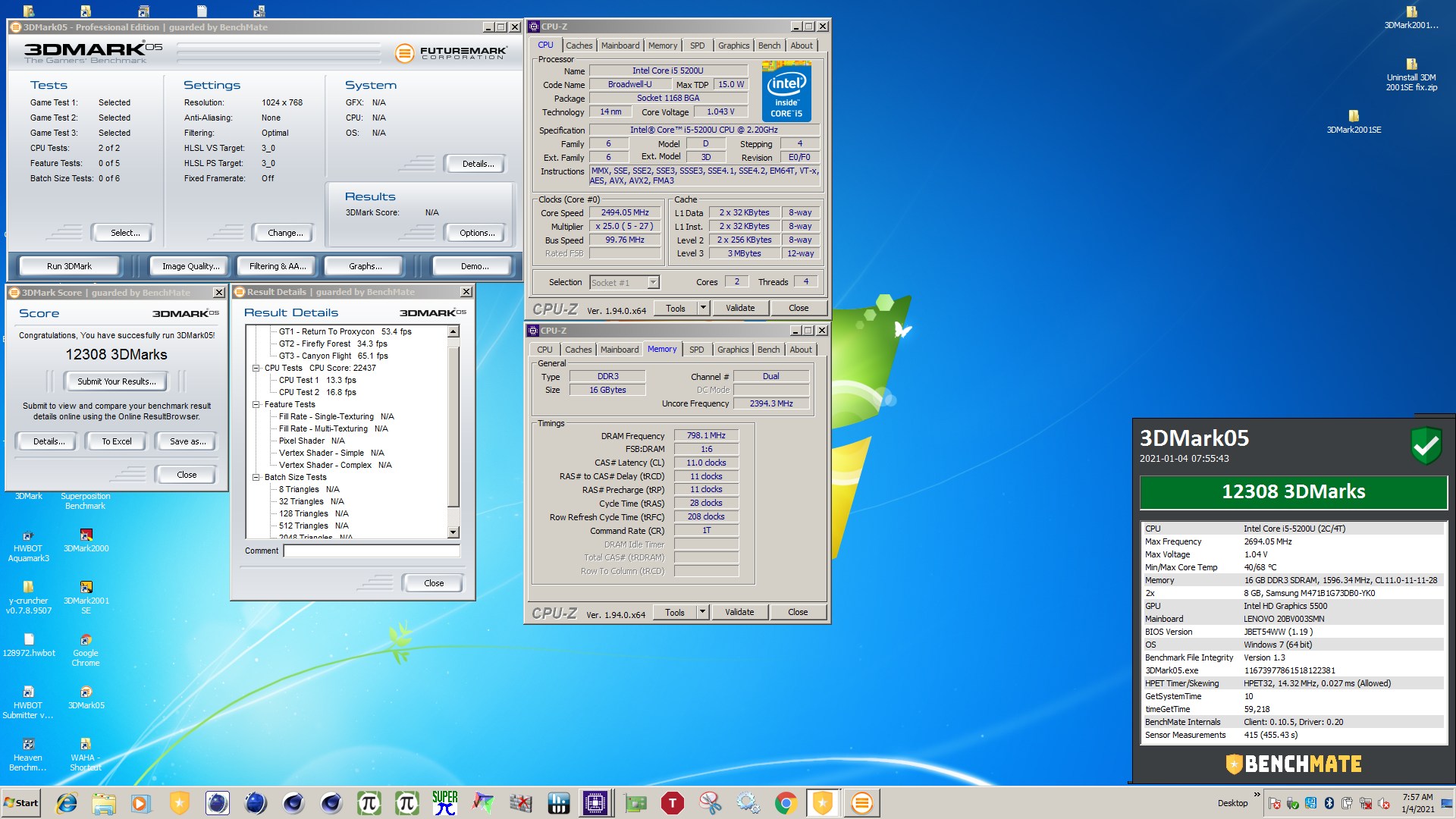Select the 3DMark2001SE folder on desktop
This screenshot has height=819, width=1456.
tap(1354, 122)
